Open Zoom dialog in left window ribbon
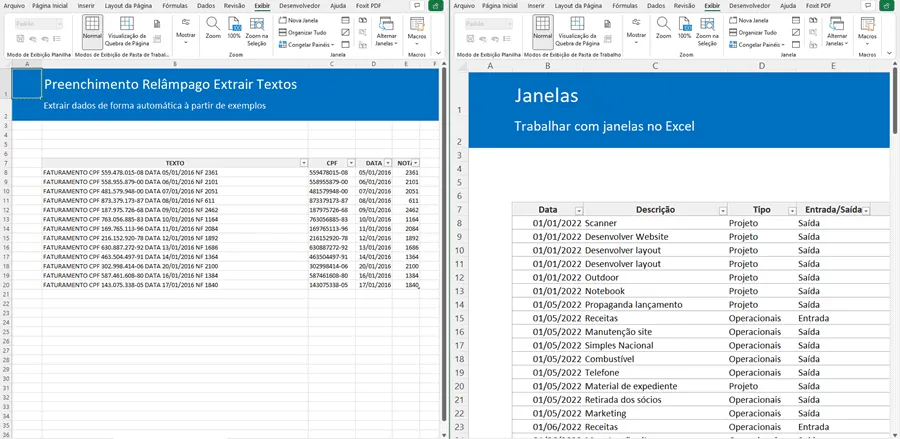900x439 pixels. 213,28
